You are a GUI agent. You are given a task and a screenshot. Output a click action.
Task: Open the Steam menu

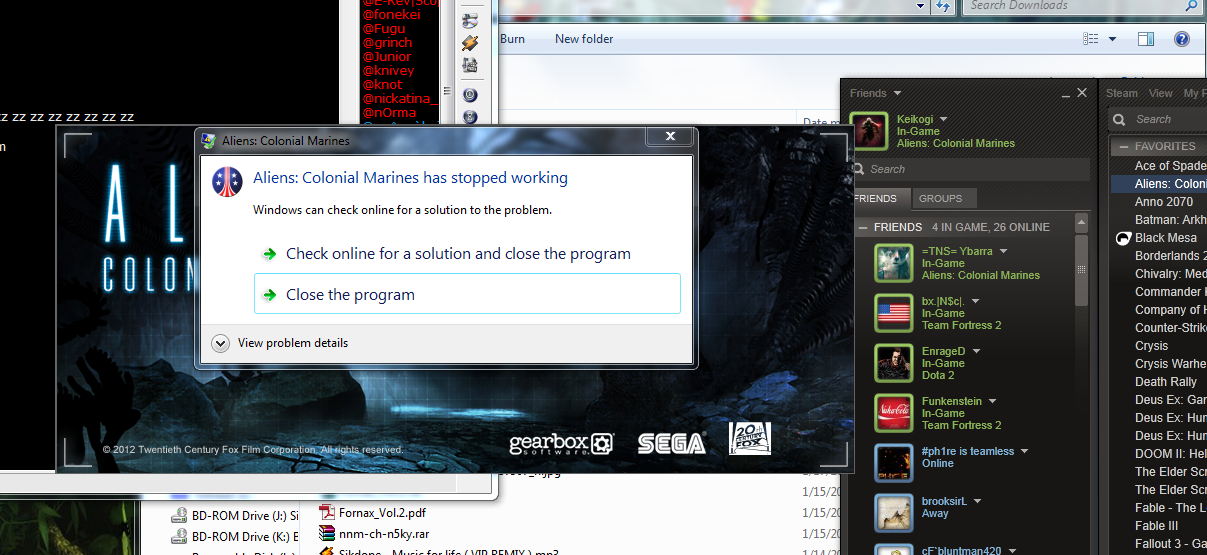pos(1121,93)
